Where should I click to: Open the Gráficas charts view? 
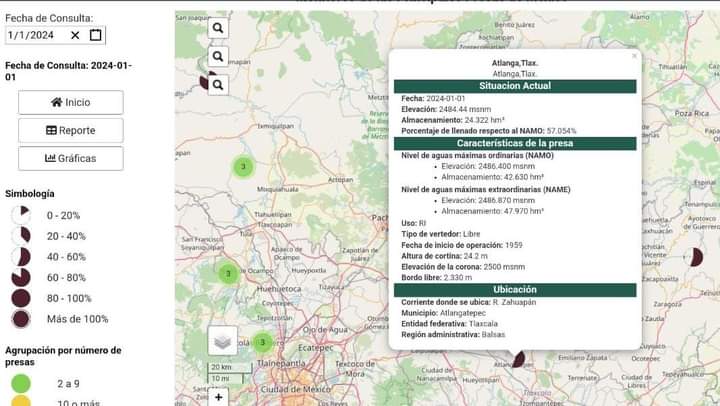[x=70, y=158]
